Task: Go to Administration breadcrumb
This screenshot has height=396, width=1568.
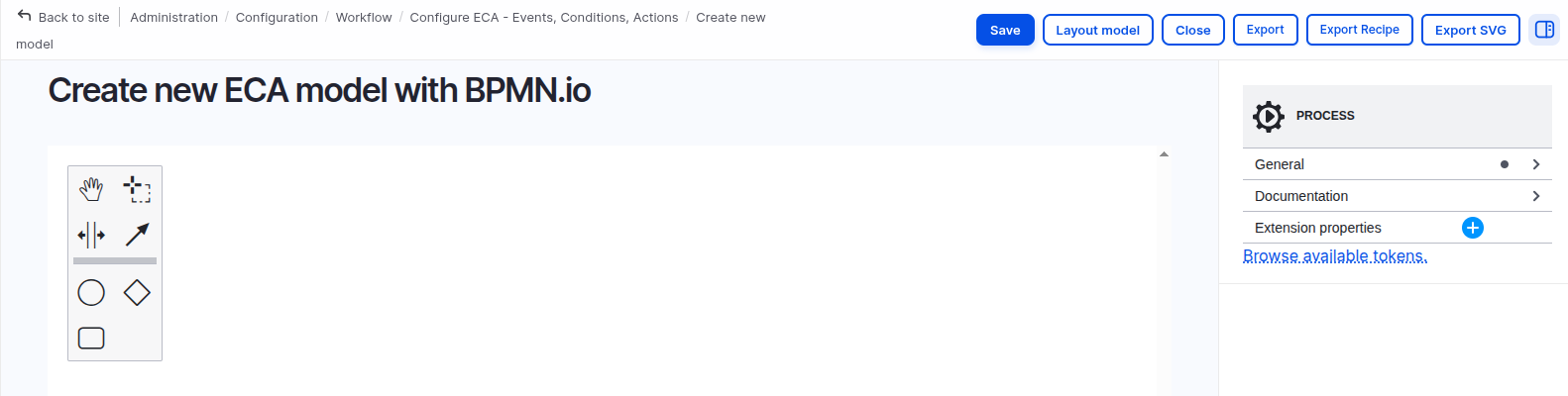Action: click(173, 18)
